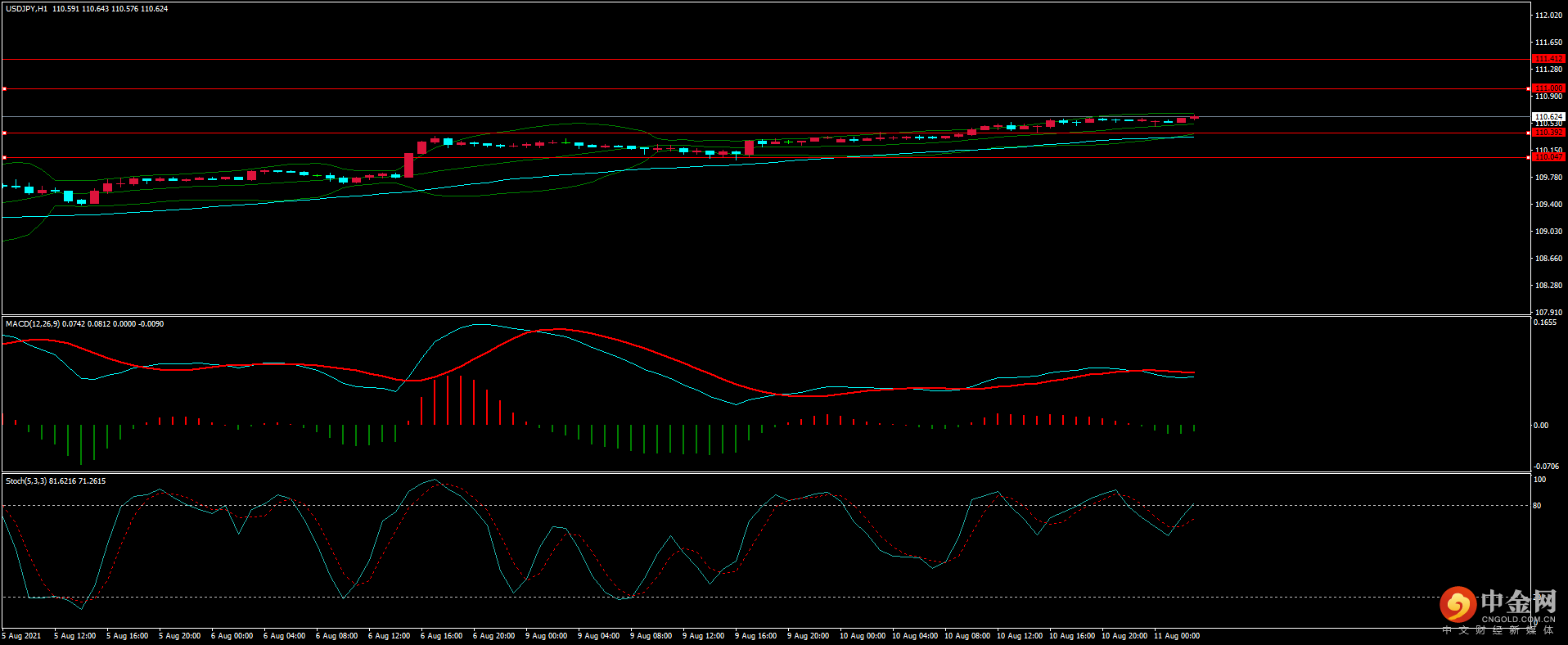Click the 11 Aug 00:00 time label
This screenshot has width=1568, height=645.
[1176, 636]
